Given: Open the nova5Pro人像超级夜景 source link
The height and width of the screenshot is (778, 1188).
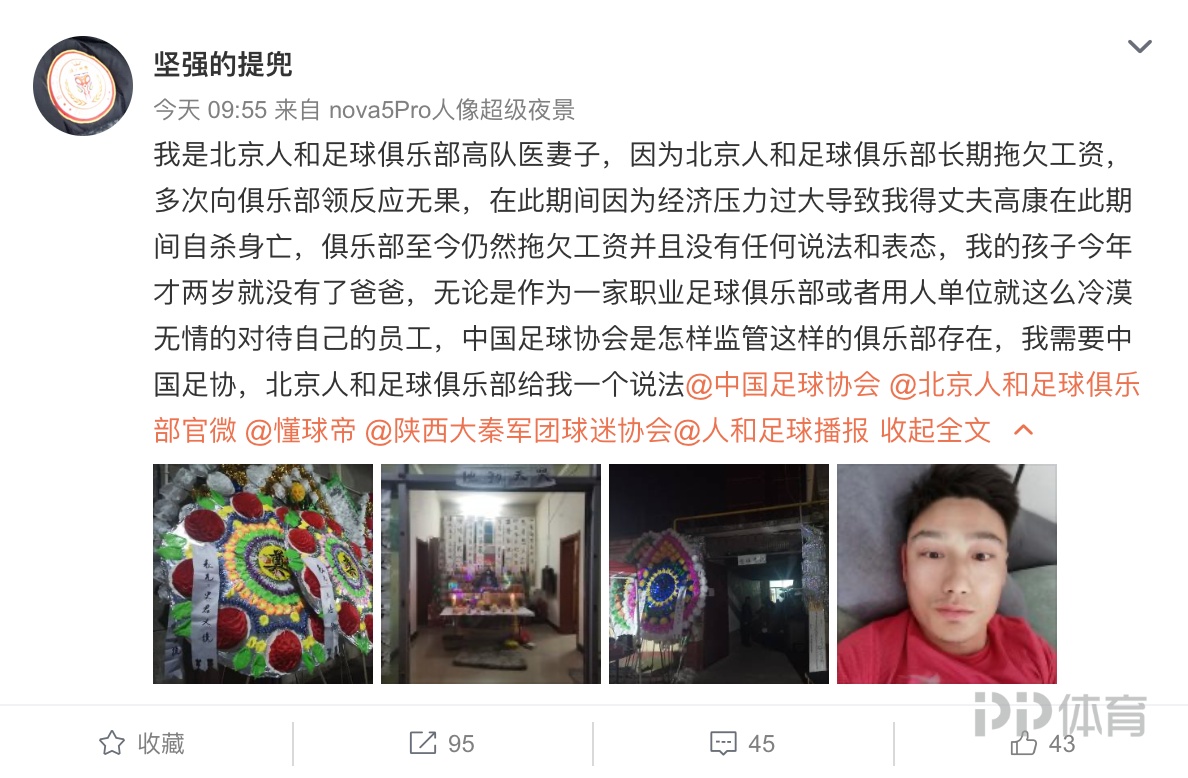Looking at the screenshot, I should (x=452, y=110).
